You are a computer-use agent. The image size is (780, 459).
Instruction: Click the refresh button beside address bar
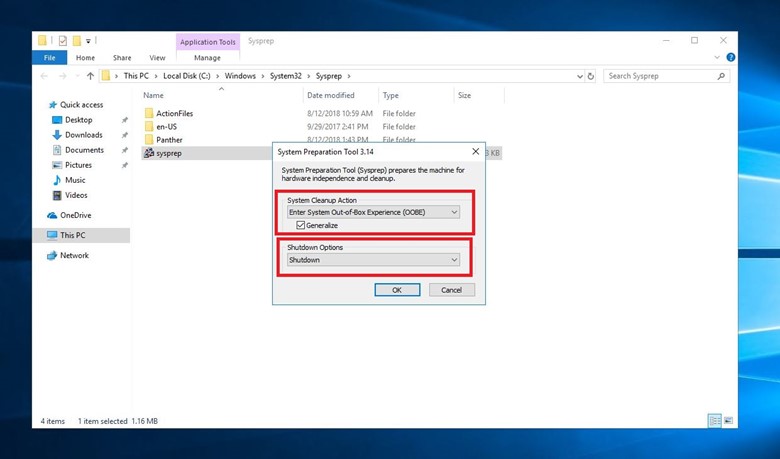(x=591, y=76)
